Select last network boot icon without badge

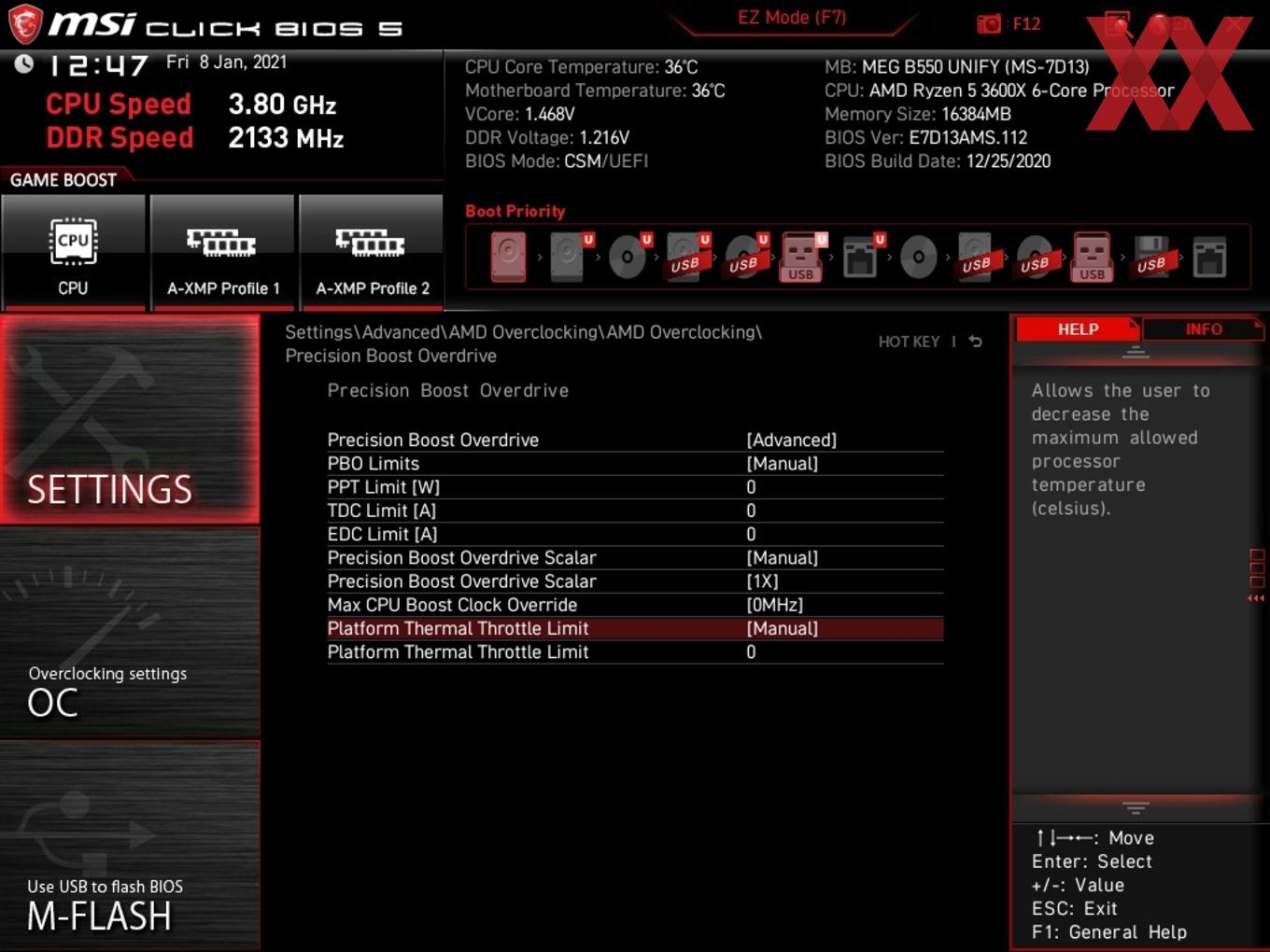(x=1209, y=257)
